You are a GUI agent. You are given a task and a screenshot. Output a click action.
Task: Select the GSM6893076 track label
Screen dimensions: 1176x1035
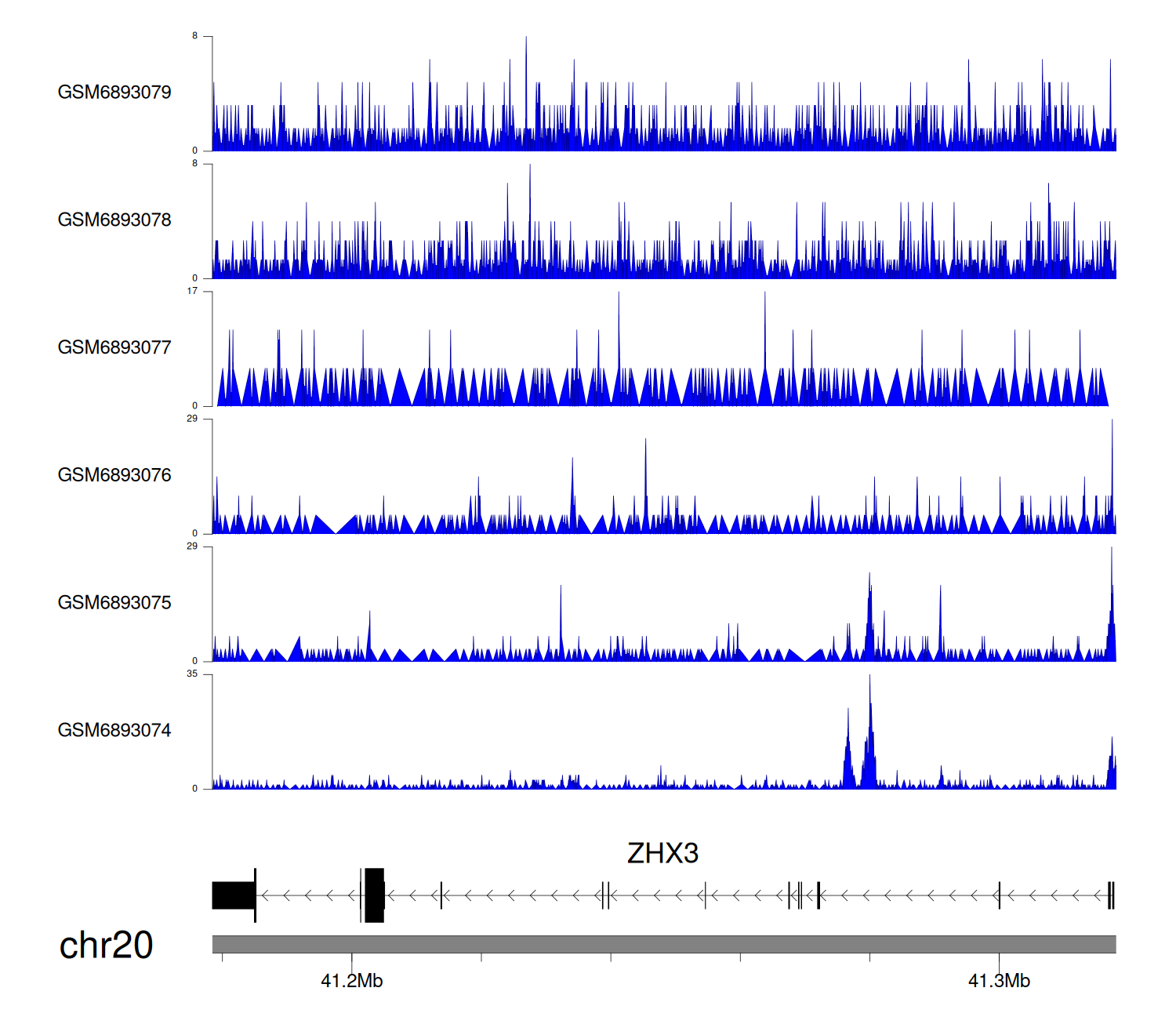point(114,475)
